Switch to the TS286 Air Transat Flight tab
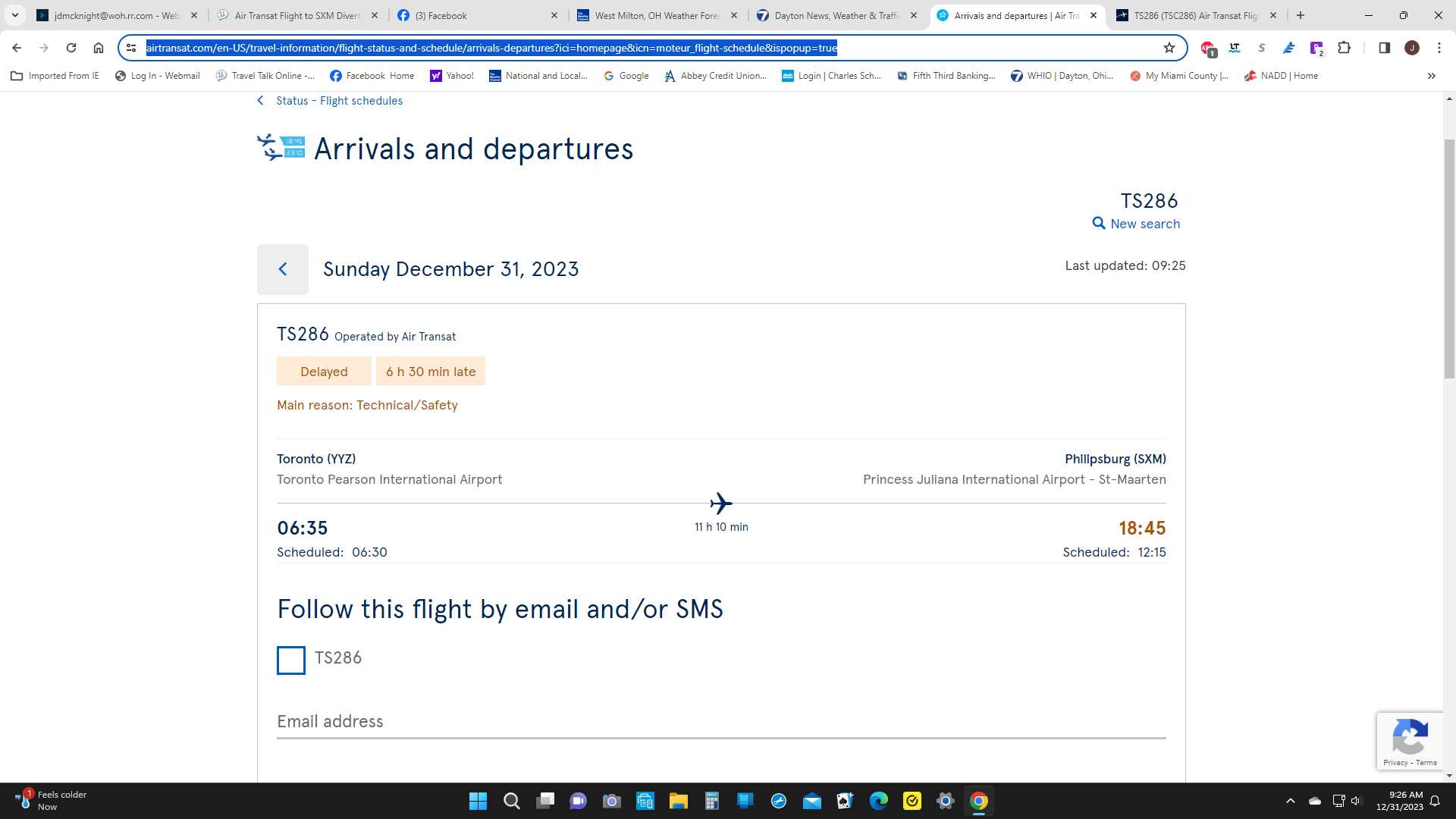1456x819 pixels. click(1196, 15)
